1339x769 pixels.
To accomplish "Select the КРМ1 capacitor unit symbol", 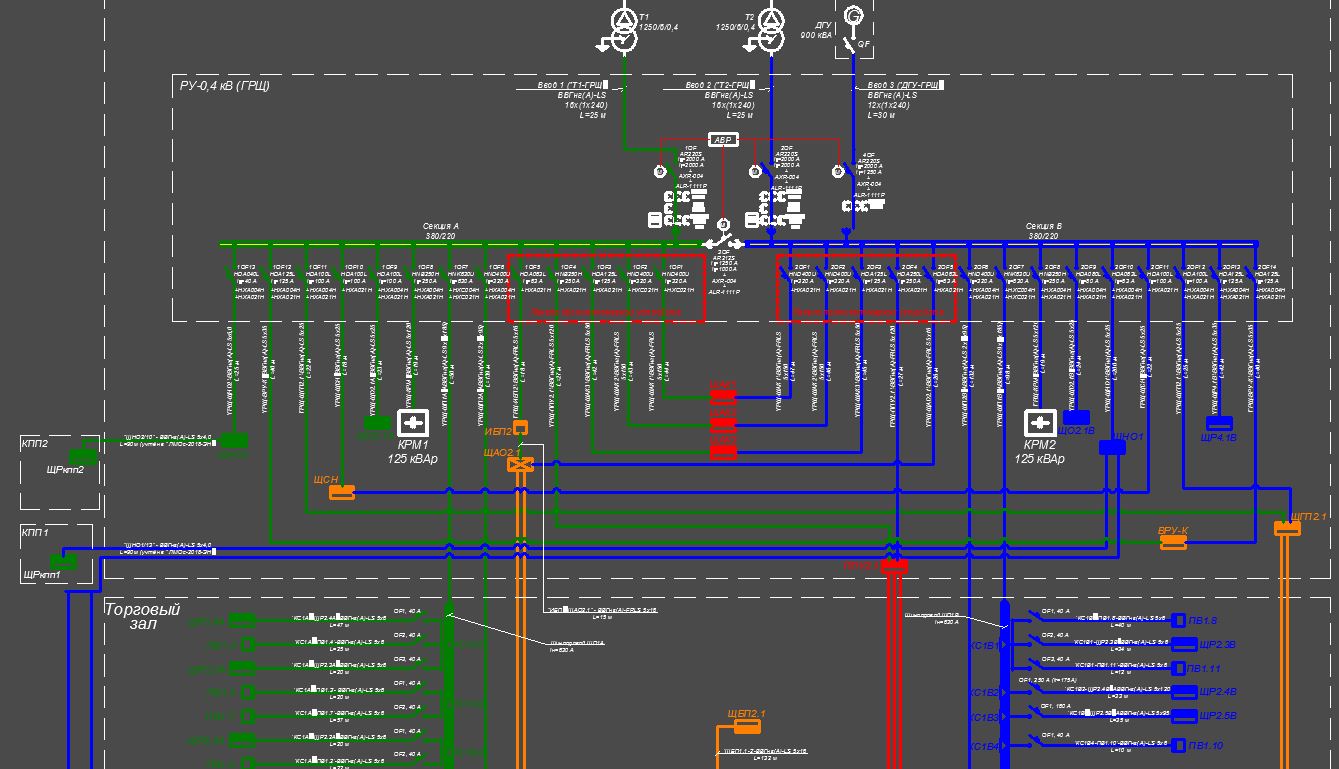I will click(413, 423).
